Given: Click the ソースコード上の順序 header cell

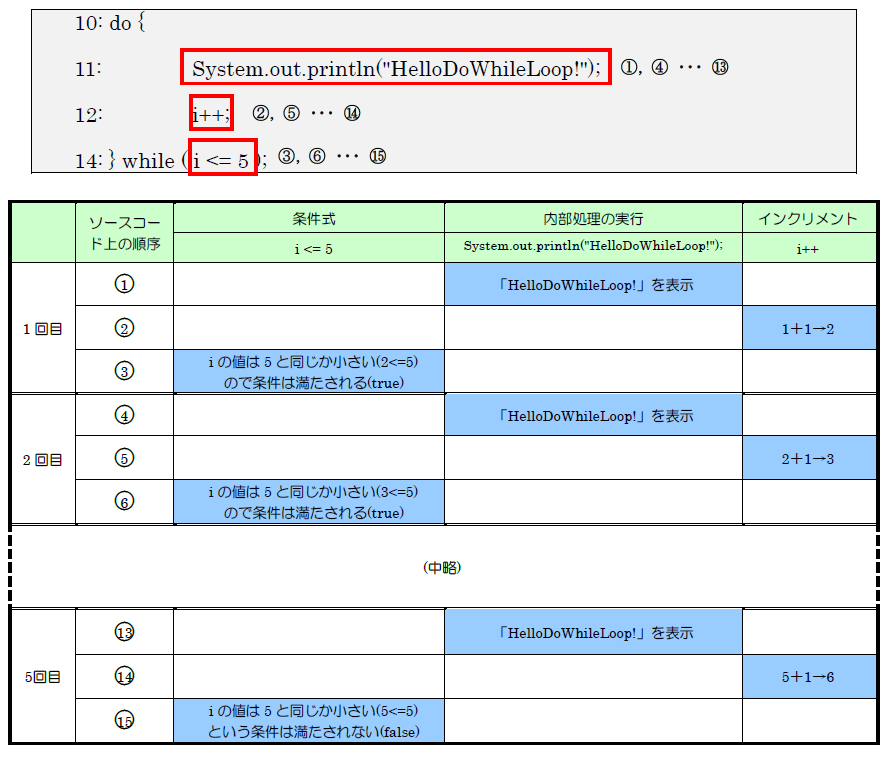Looking at the screenshot, I should (124, 233).
